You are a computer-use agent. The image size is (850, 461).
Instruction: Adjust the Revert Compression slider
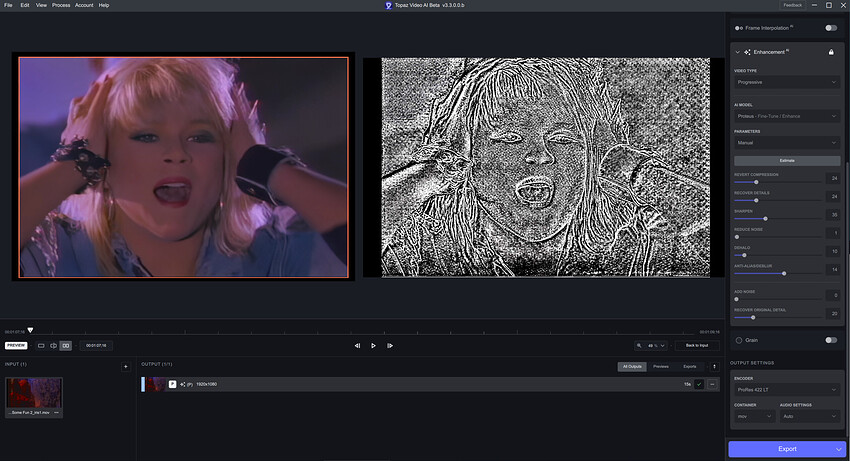tap(777, 182)
